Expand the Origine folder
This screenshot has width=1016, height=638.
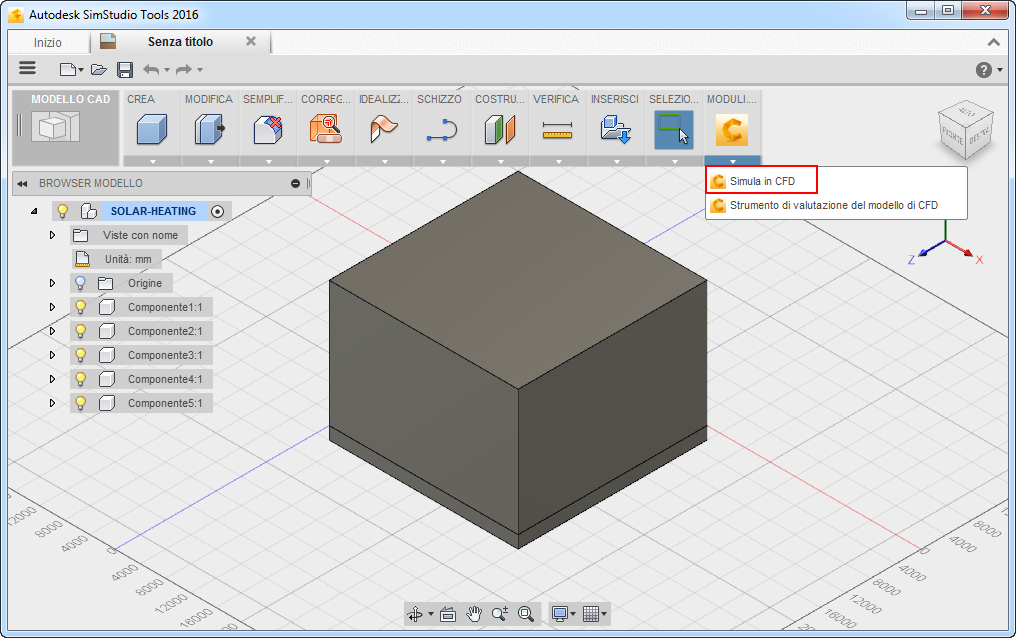pyautogui.click(x=52, y=283)
